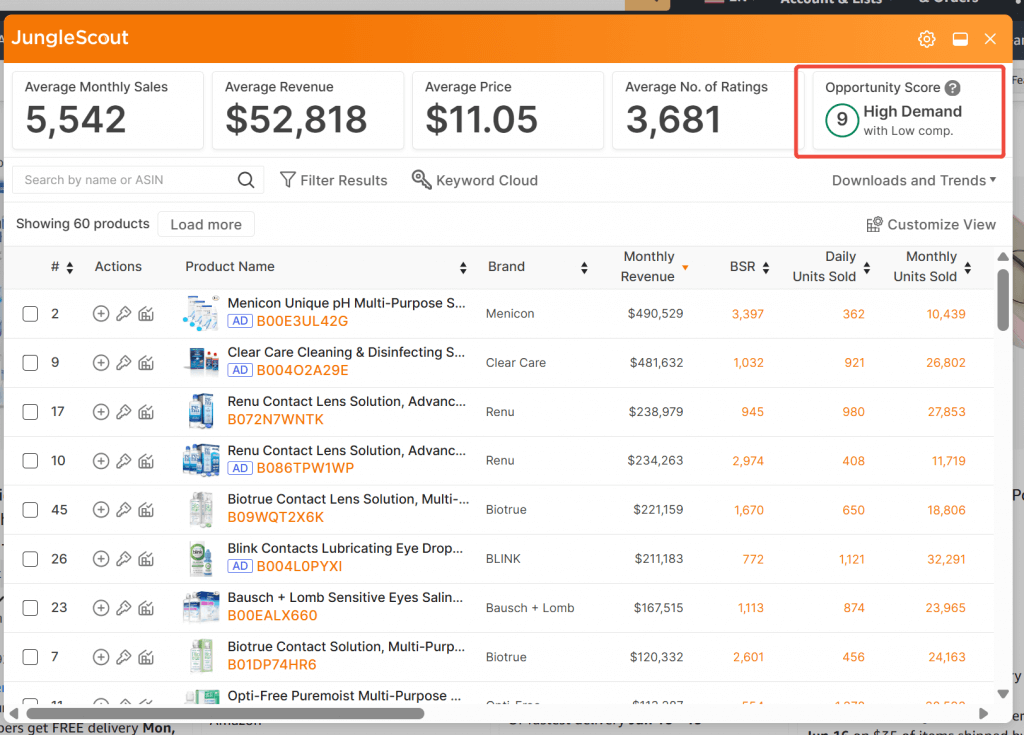Minimize the JungleScout panel window icon
Screen dimensions: 1024x735
[960, 39]
